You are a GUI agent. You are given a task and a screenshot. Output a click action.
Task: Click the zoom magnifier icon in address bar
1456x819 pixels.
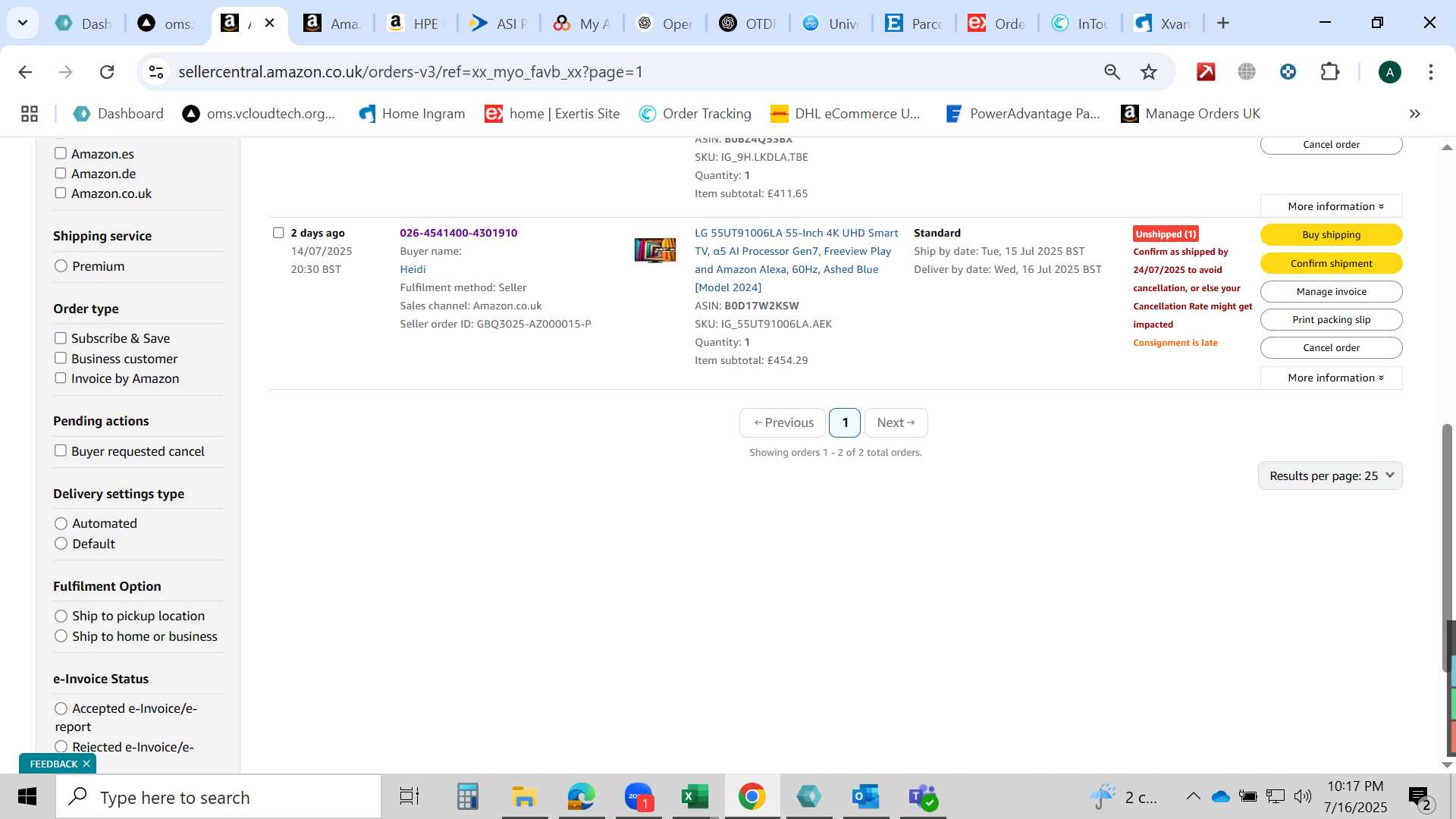(1112, 72)
